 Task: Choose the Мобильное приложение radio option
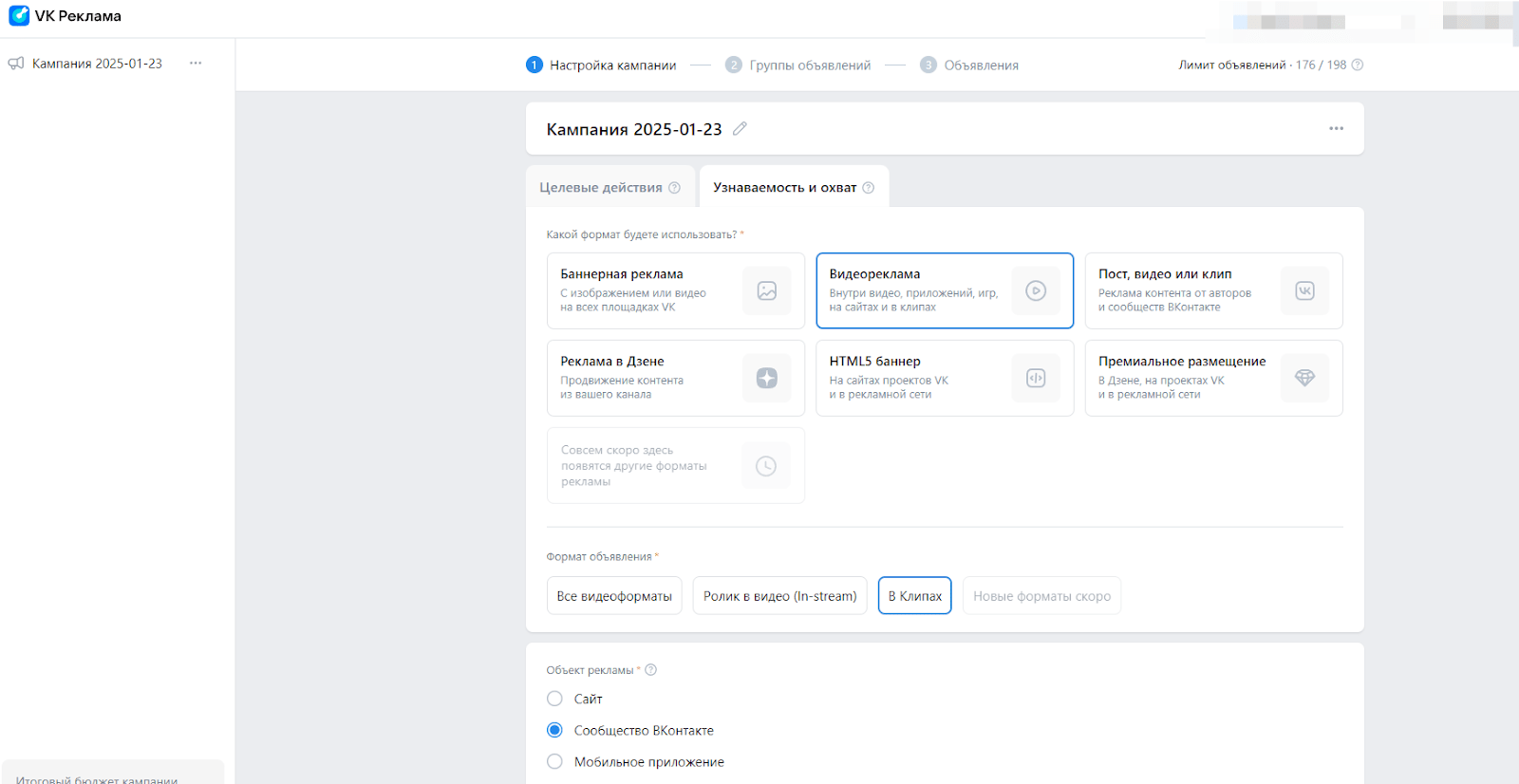554,761
